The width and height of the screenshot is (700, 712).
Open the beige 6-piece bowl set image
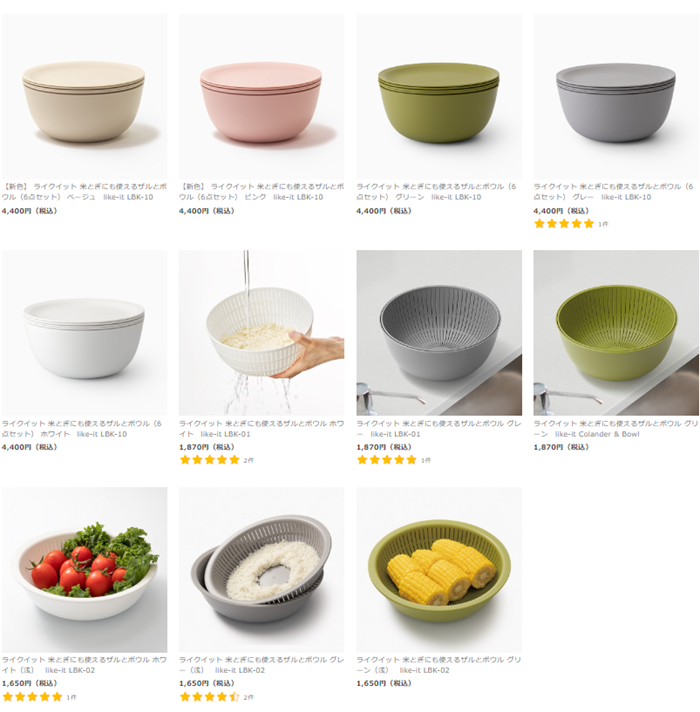coord(84,97)
